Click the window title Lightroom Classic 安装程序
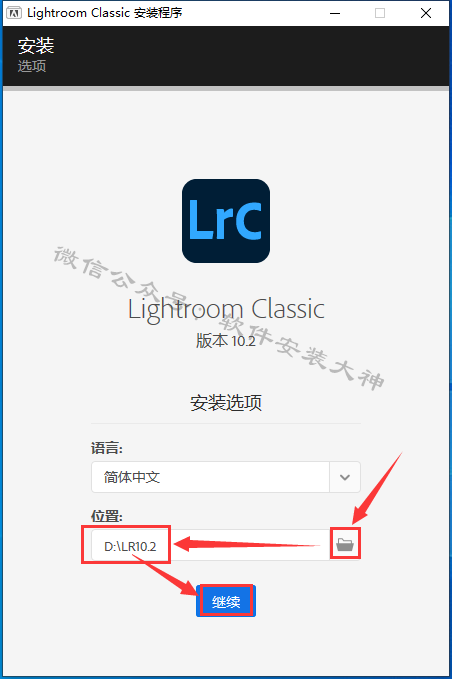This screenshot has height=679, width=452. (105, 13)
